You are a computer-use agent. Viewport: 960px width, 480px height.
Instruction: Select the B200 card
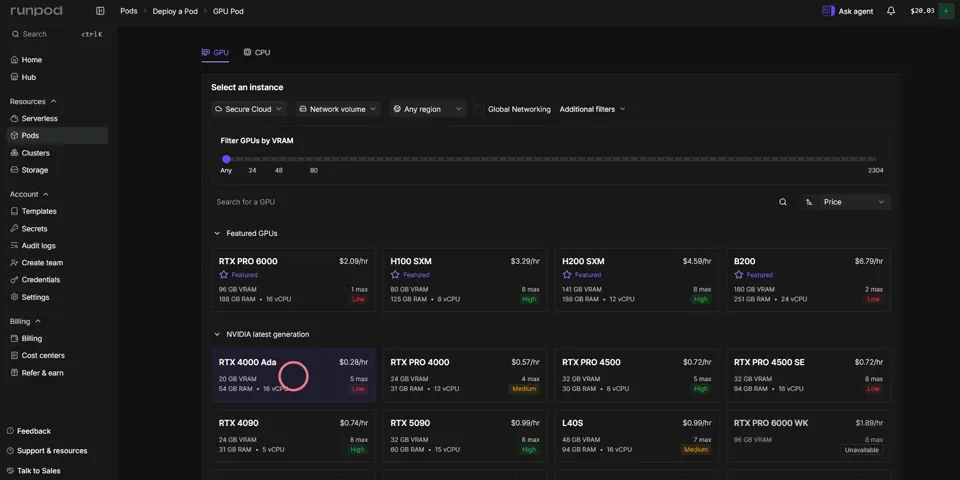808,280
